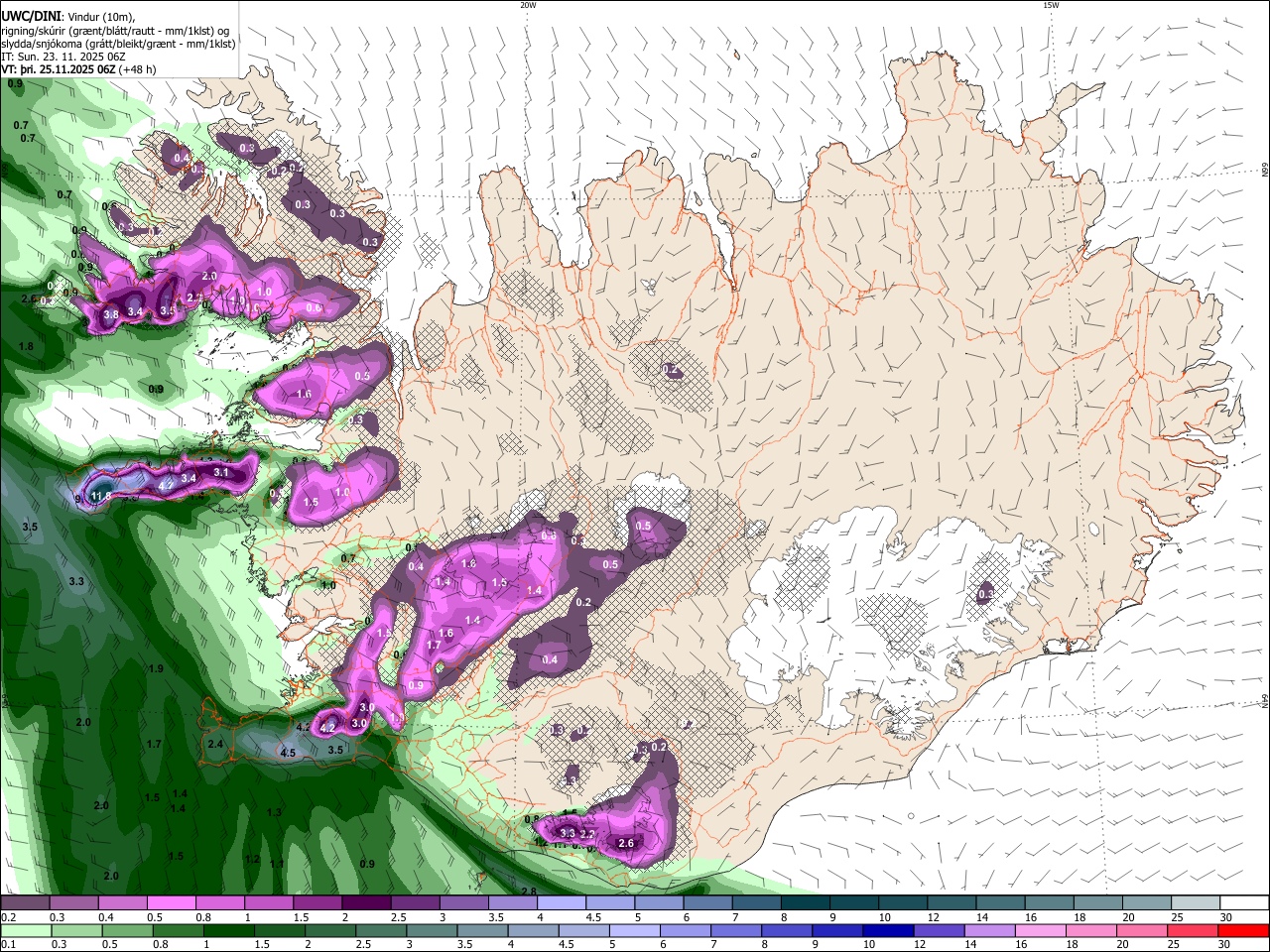Click the light grey swatch between 25 and 30, upper row

[1194, 903]
